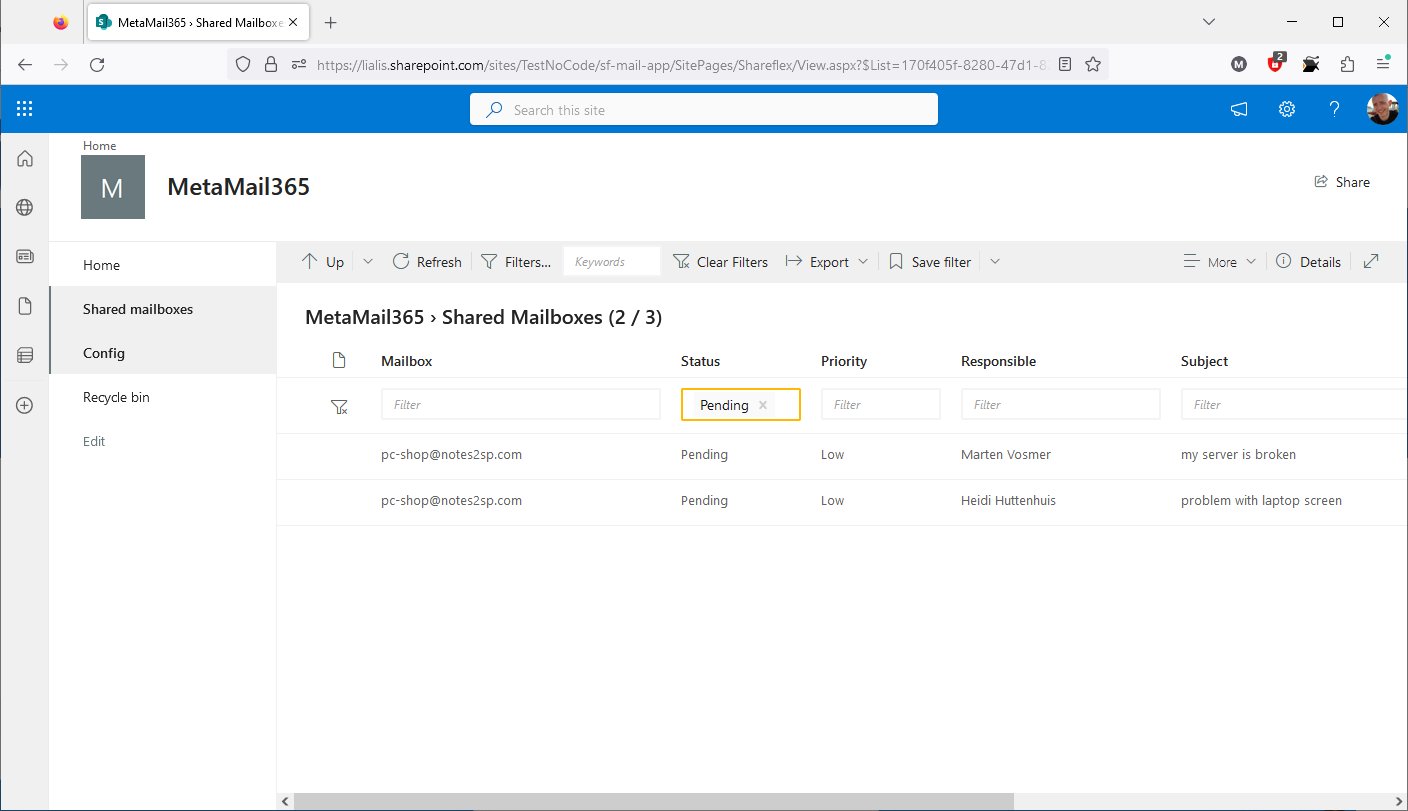Image resolution: width=1408 pixels, height=811 pixels.
Task: Open the list all tabs chevron
Action: [1208, 22]
